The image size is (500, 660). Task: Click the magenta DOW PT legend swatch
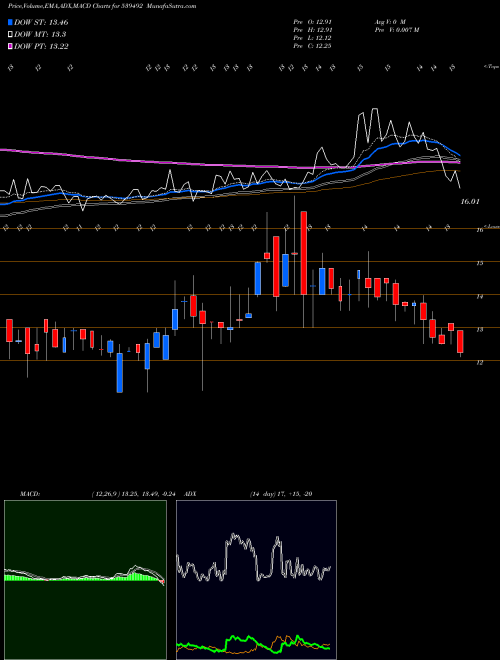[10, 46]
